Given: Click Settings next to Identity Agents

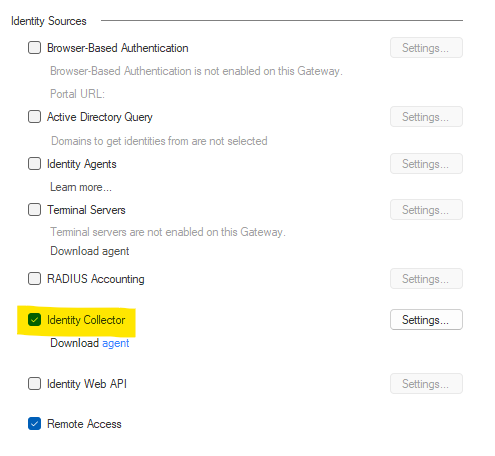Looking at the screenshot, I should point(426,164).
